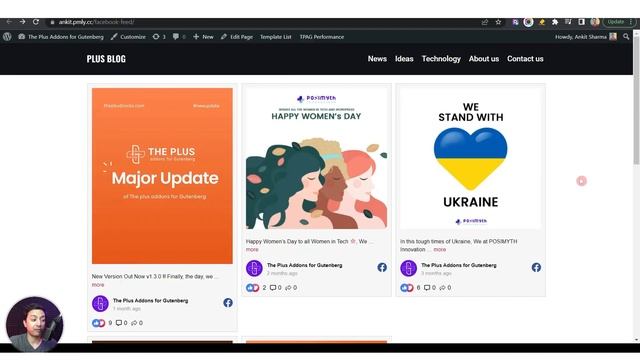Image resolution: width=640 pixels, height=360 pixels.
Task: Open the comments bubble in admin bar
Action: pyautogui.click(x=179, y=37)
